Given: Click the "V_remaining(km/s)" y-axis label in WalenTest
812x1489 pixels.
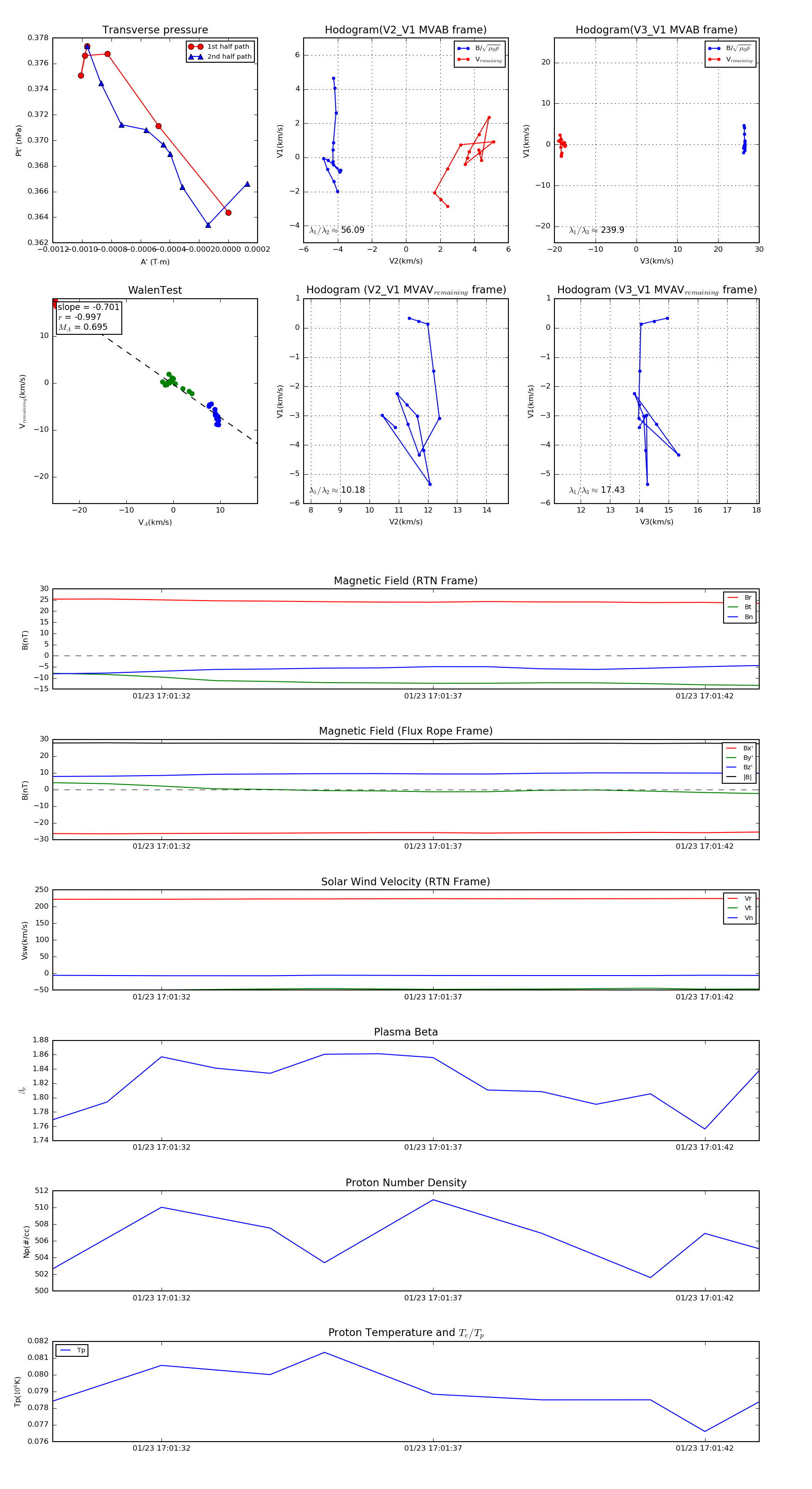Looking at the screenshot, I should [23, 401].
